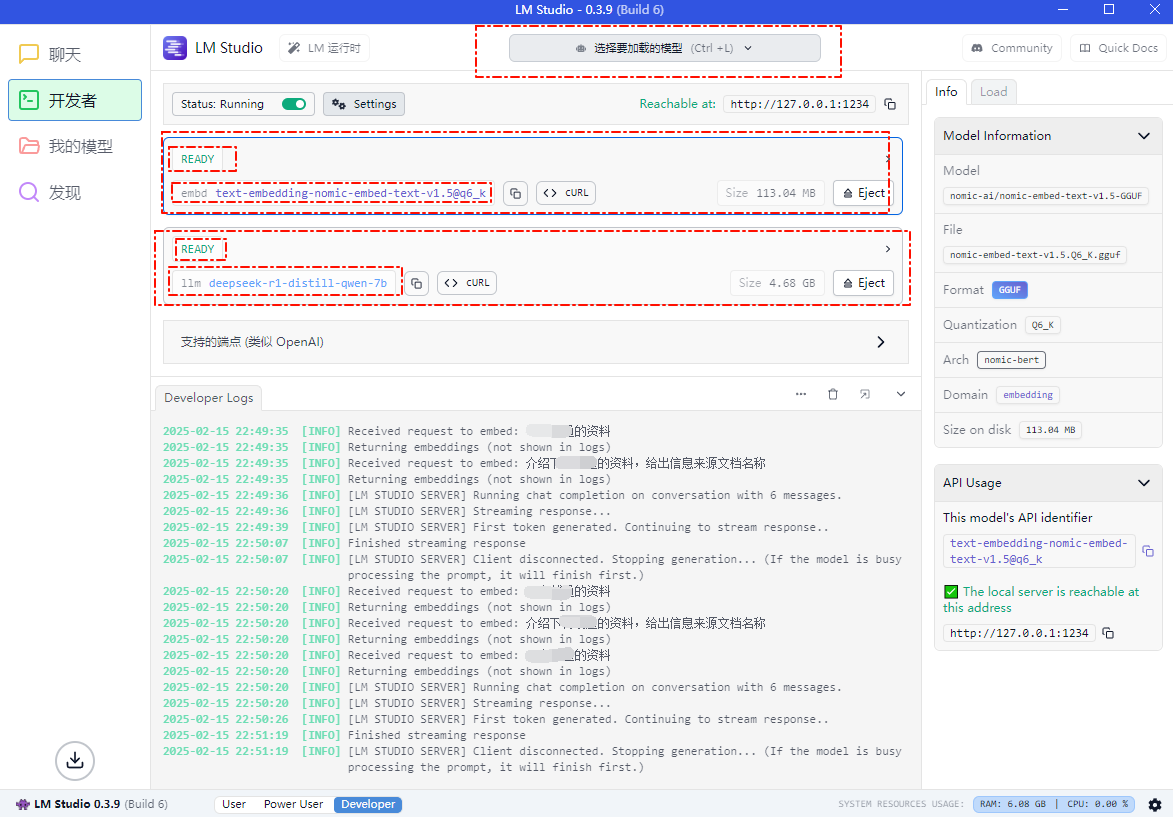Image resolution: width=1173 pixels, height=817 pixels.
Task: Open app settings gear in status bar
Action: point(1155,804)
